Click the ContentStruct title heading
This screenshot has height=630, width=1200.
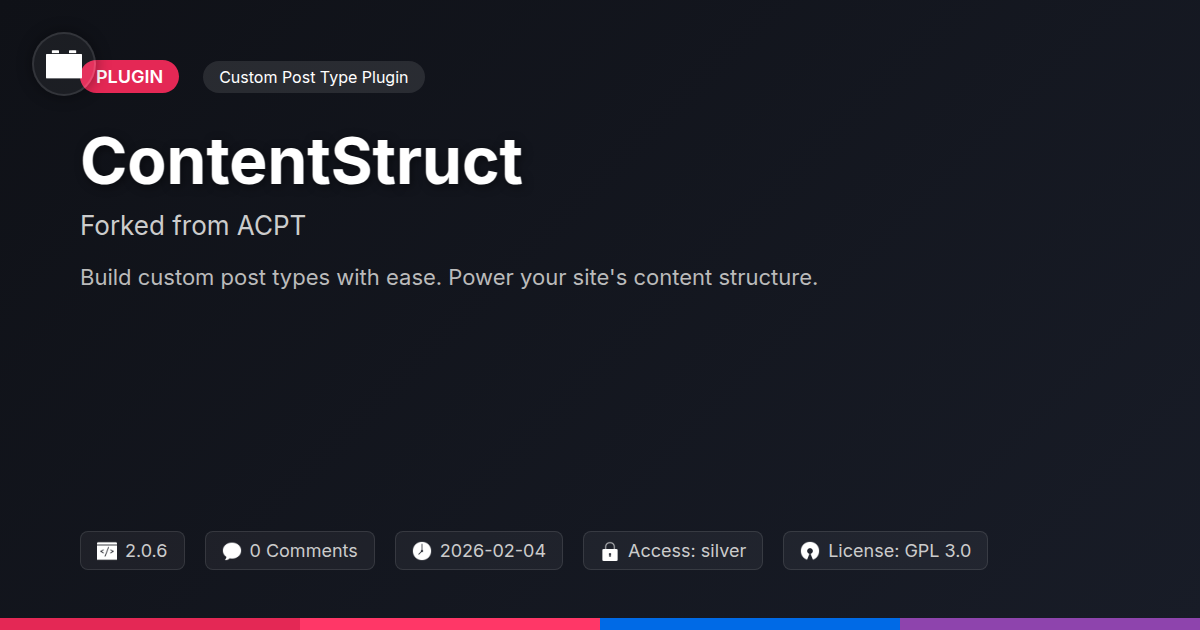[301, 161]
